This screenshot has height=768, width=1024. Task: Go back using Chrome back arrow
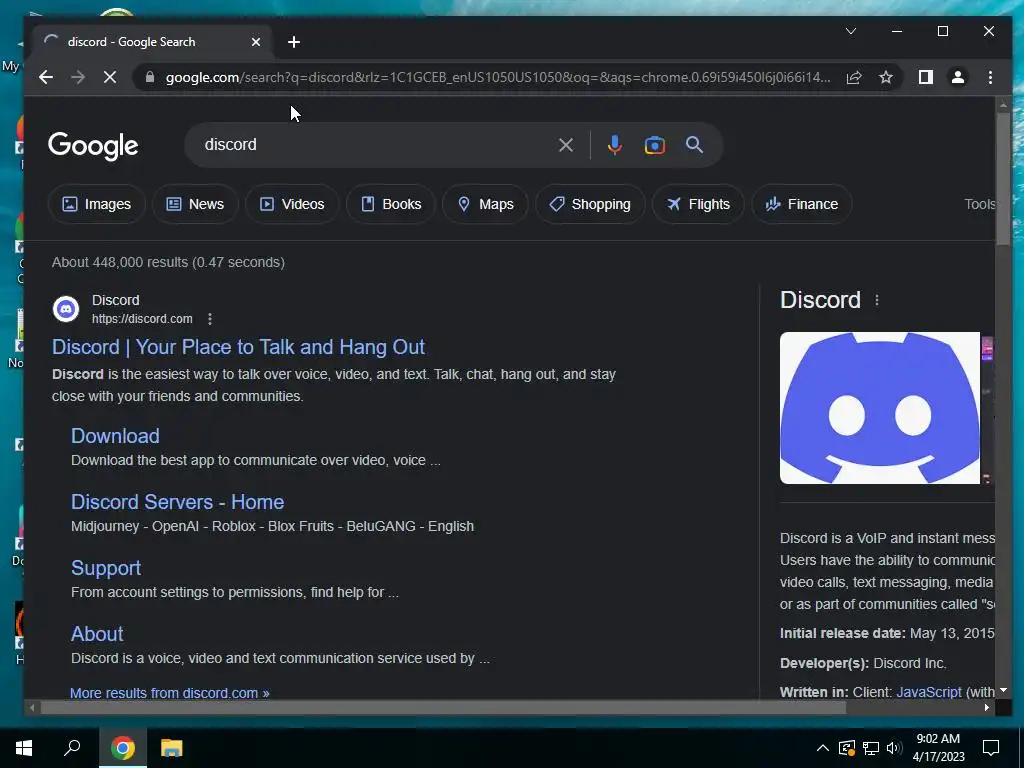(46, 77)
